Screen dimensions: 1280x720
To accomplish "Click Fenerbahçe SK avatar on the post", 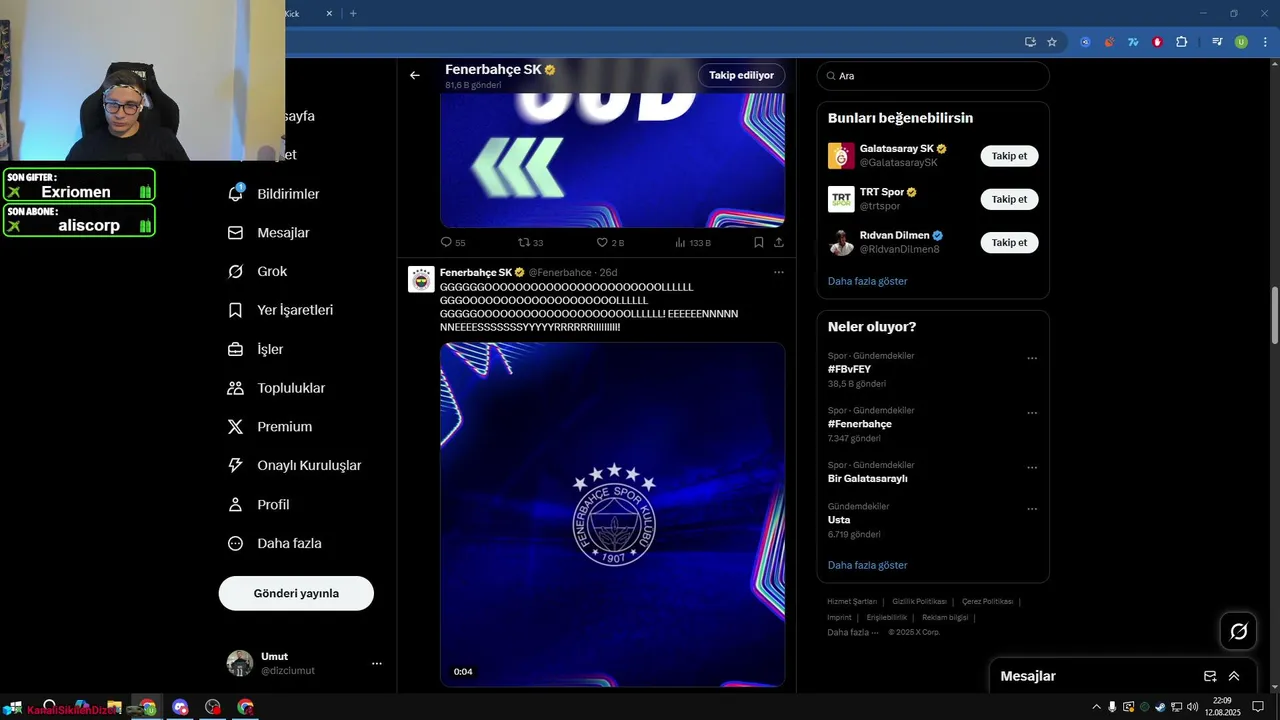I will point(421,280).
